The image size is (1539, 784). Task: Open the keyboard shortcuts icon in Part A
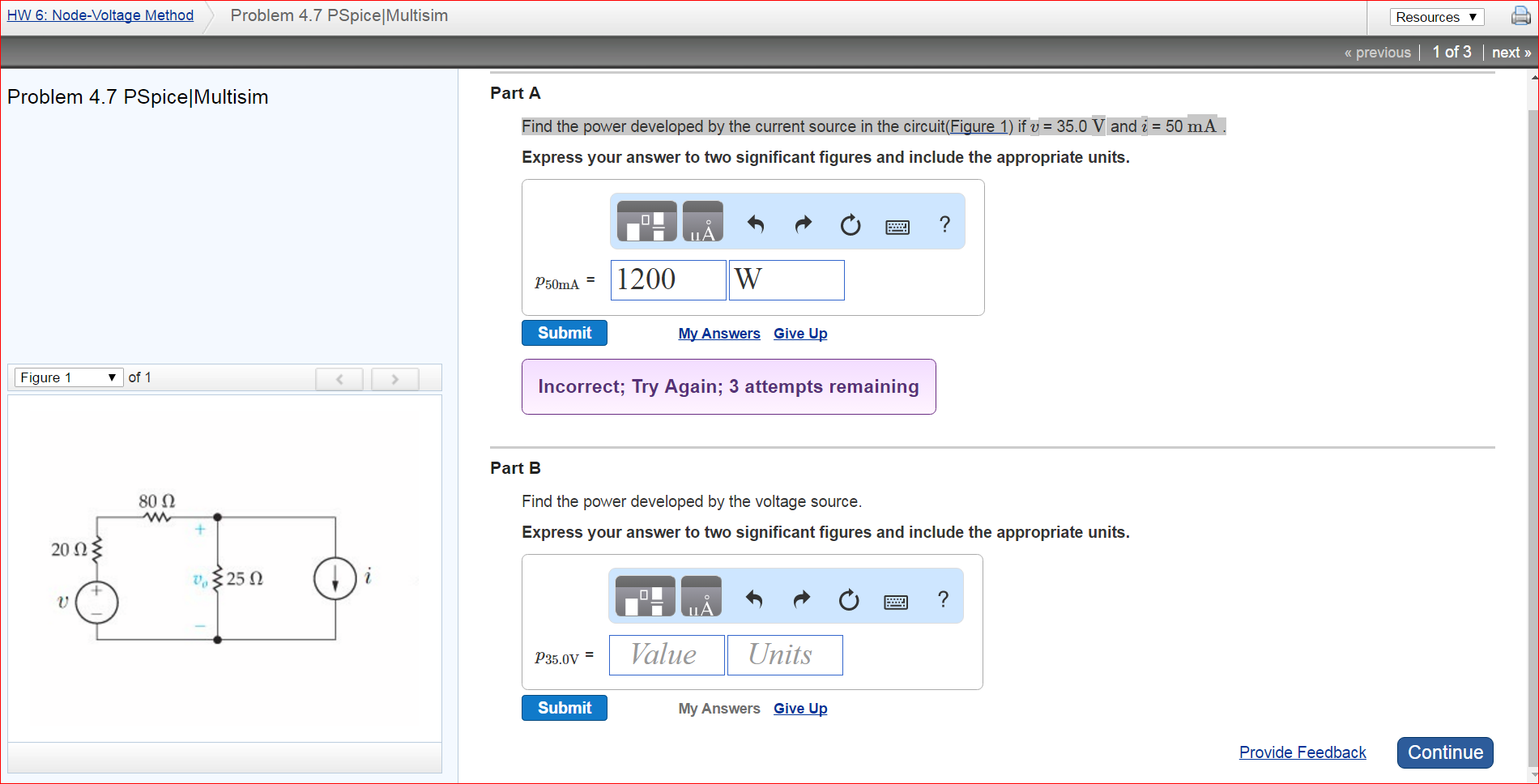897,227
